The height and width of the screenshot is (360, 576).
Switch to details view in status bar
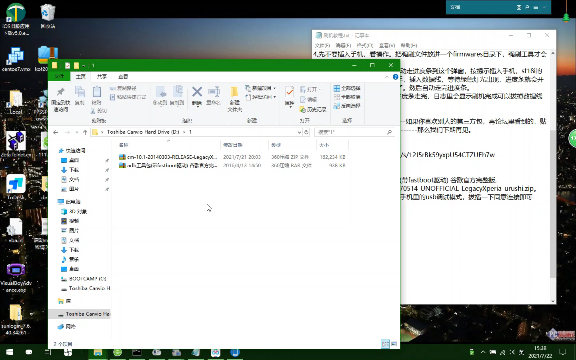click(385, 344)
